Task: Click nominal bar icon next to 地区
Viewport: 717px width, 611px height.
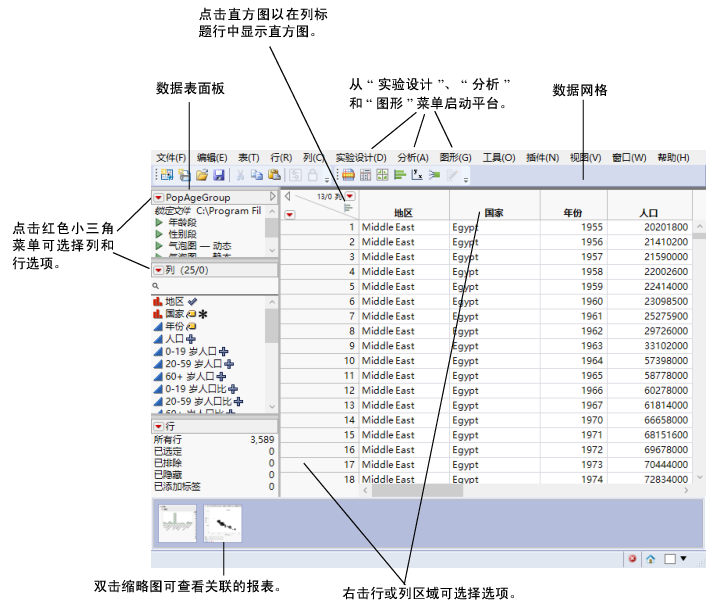Action: tap(158, 301)
